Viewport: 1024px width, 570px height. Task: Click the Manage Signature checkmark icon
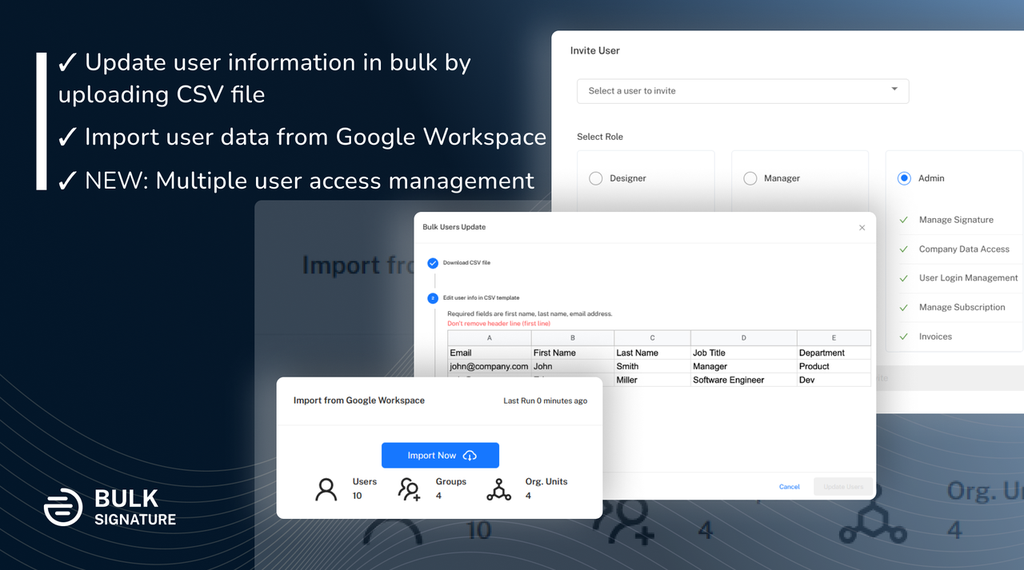click(904, 220)
